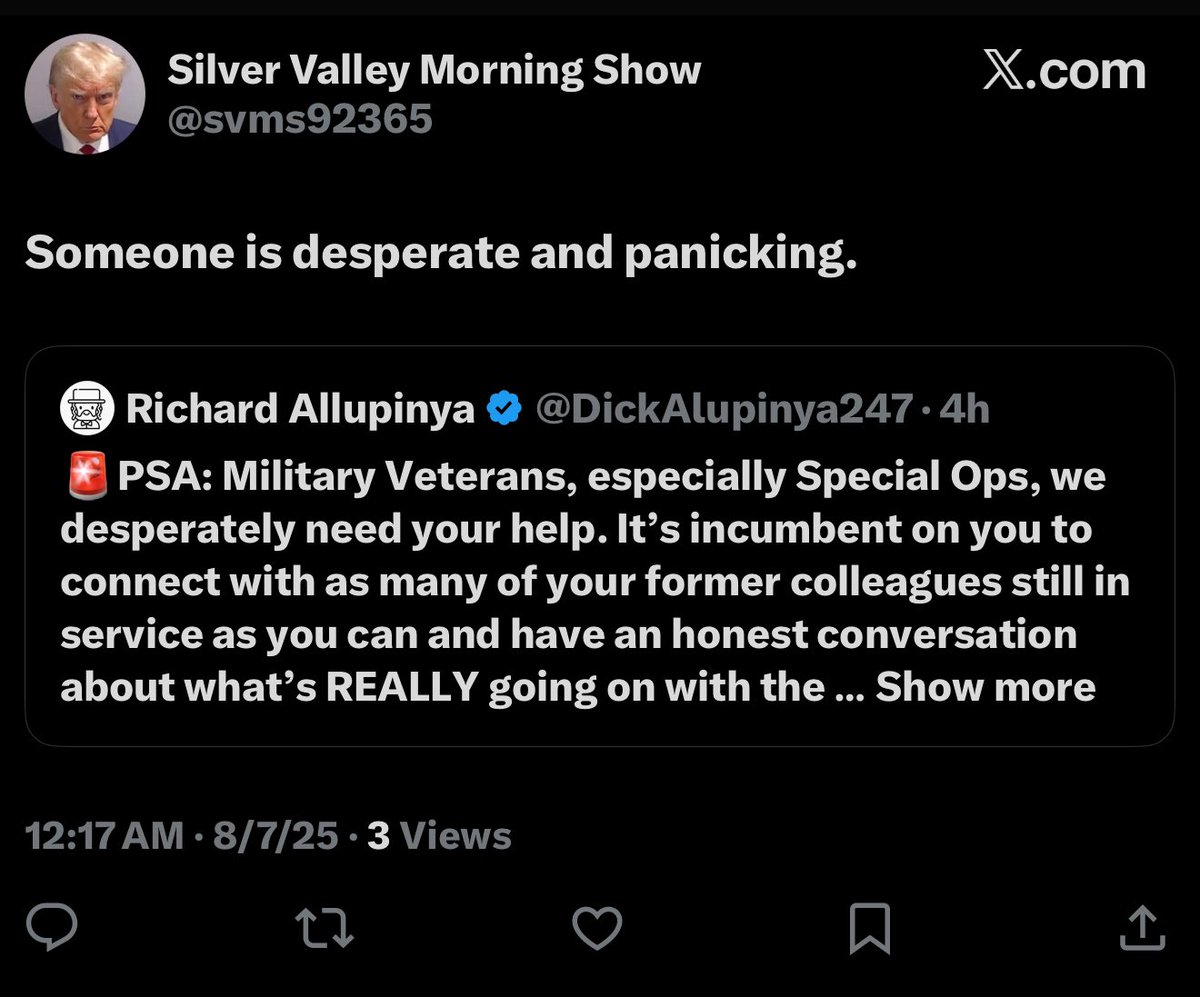Click the red siren emoji
Image resolution: width=1200 pixels, height=997 pixels.
click(x=86, y=476)
